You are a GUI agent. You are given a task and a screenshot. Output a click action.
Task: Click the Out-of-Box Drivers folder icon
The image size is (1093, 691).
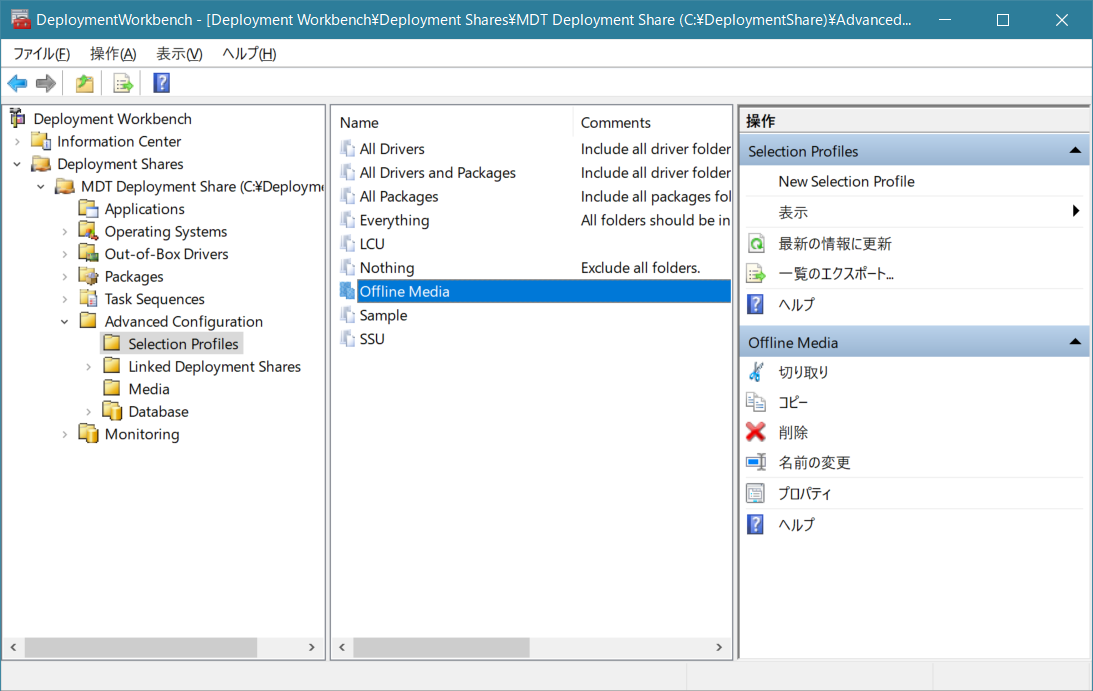click(89, 253)
